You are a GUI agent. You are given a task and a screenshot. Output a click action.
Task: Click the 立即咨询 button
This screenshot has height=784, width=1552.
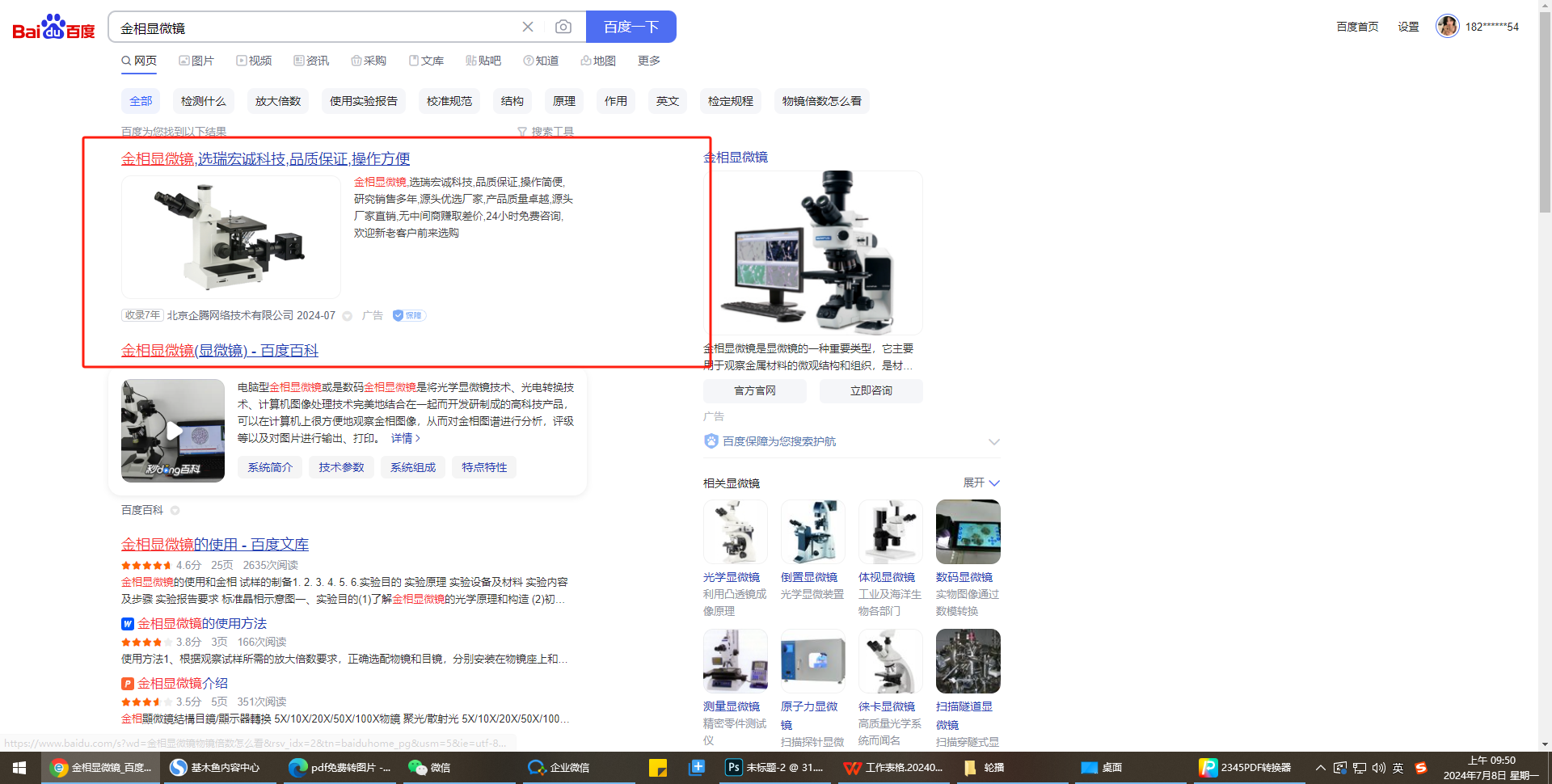tap(871, 390)
